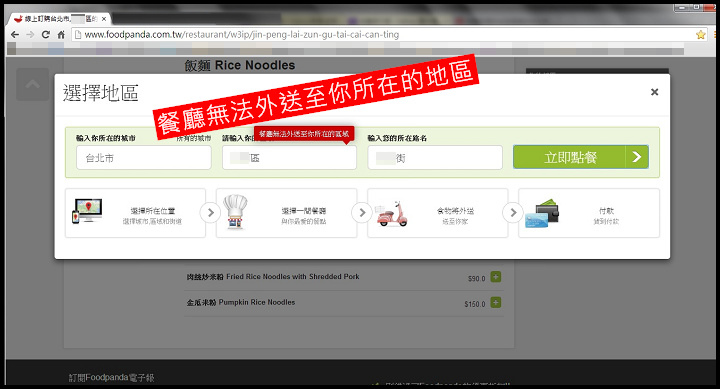
Task: Click the 飯麵 Rice Noodles heading
Action: [x=240, y=65]
